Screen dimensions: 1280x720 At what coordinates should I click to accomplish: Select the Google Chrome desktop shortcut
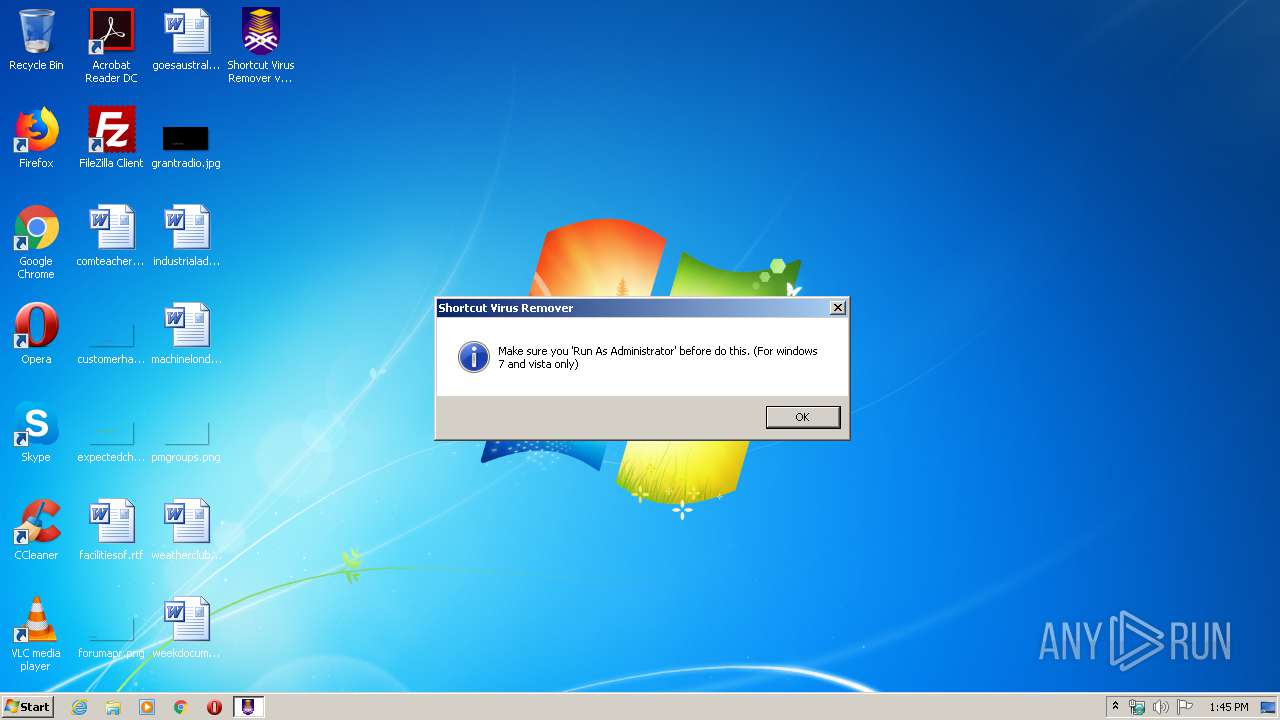tap(36, 242)
